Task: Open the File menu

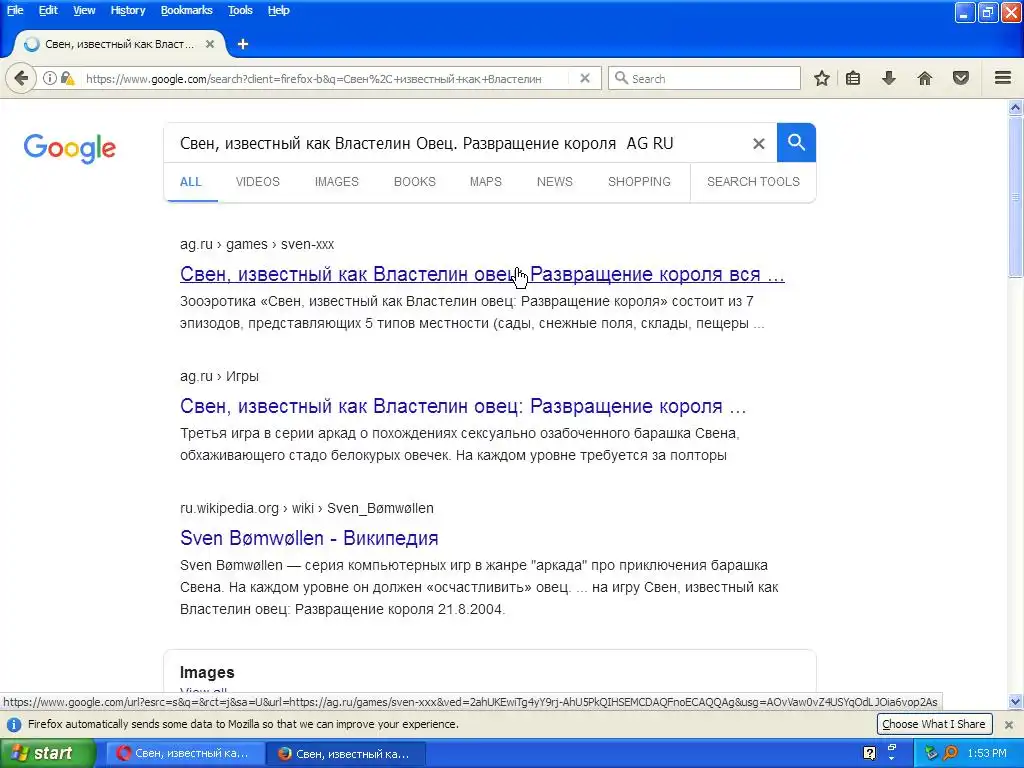Action: pos(15,10)
